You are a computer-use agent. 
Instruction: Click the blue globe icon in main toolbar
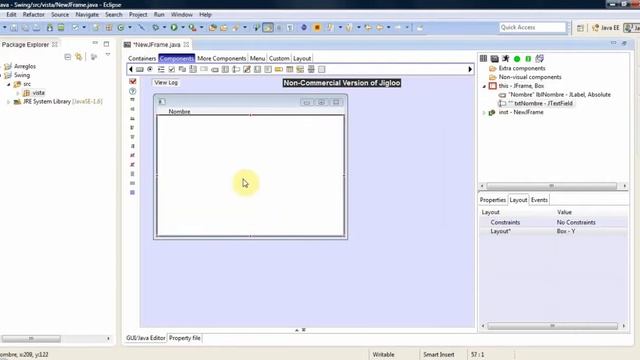point(304,27)
